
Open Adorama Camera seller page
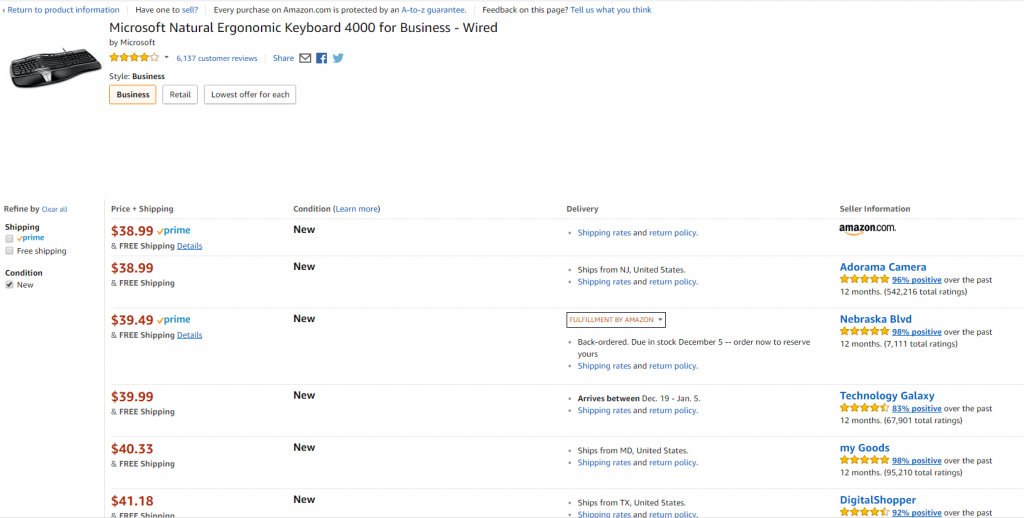[883, 267]
